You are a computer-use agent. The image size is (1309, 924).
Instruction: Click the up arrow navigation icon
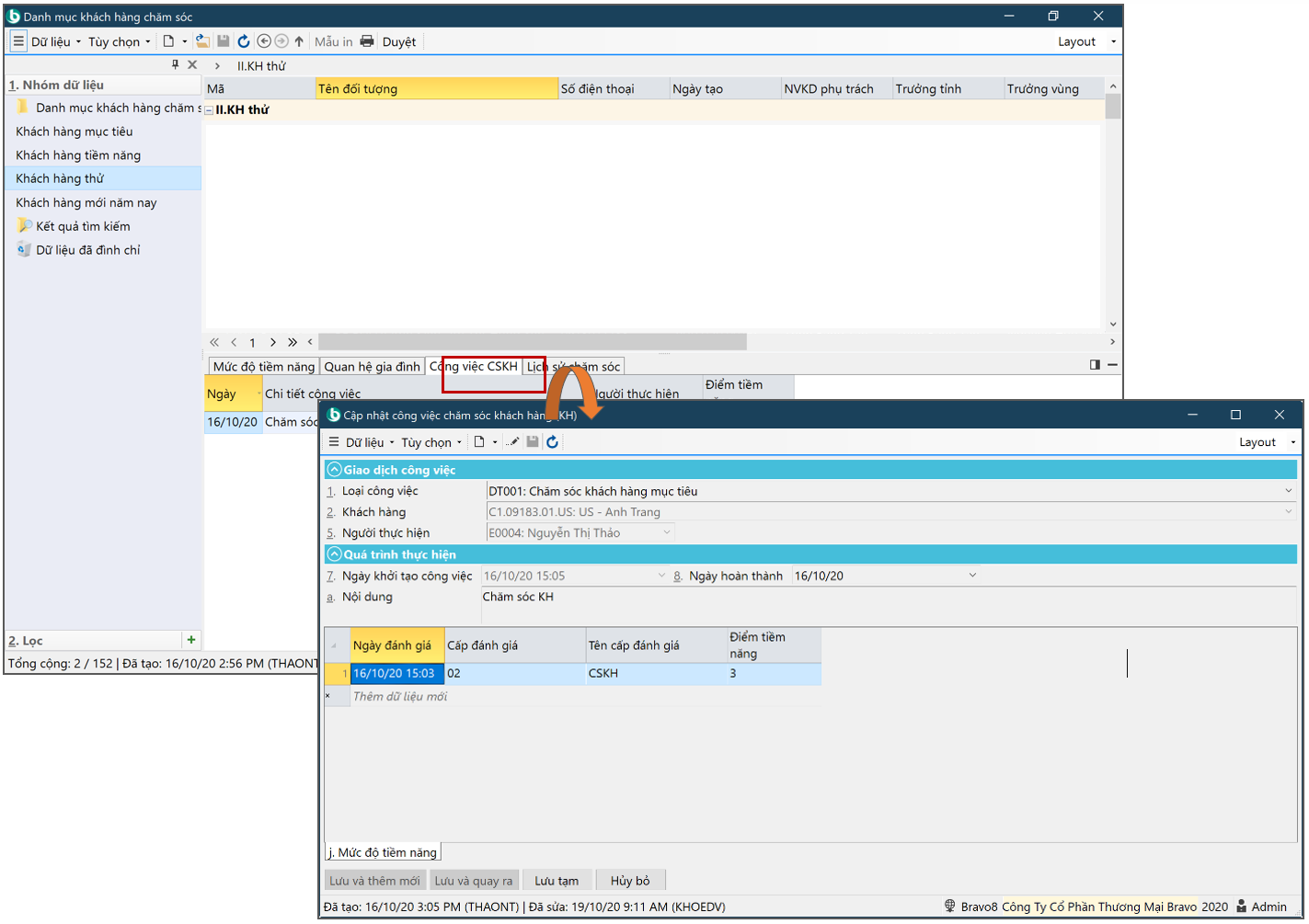(299, 41)
